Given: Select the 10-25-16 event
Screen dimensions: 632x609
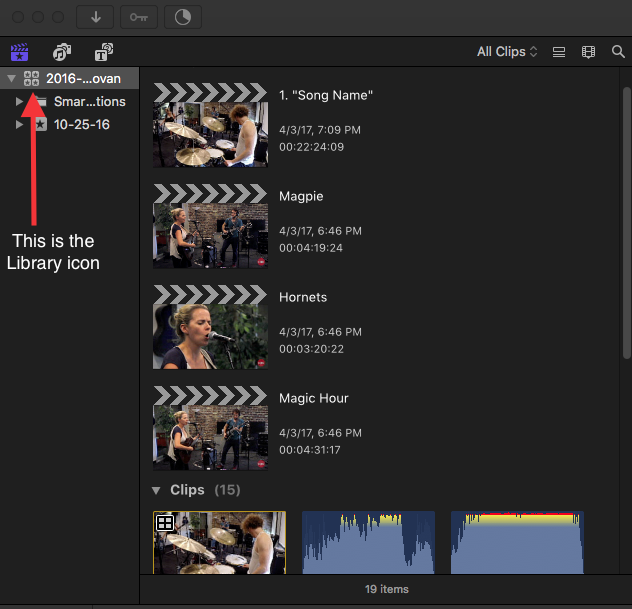Looking at the screenshot, I should pos(82,125).
